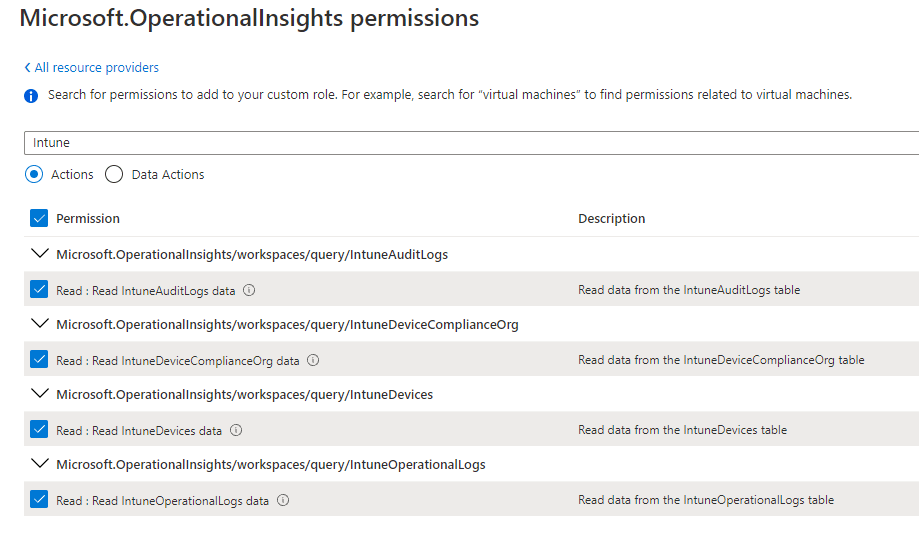Uncheck the Read IntuneAuditLogs data checkbox

pos(39,289)
